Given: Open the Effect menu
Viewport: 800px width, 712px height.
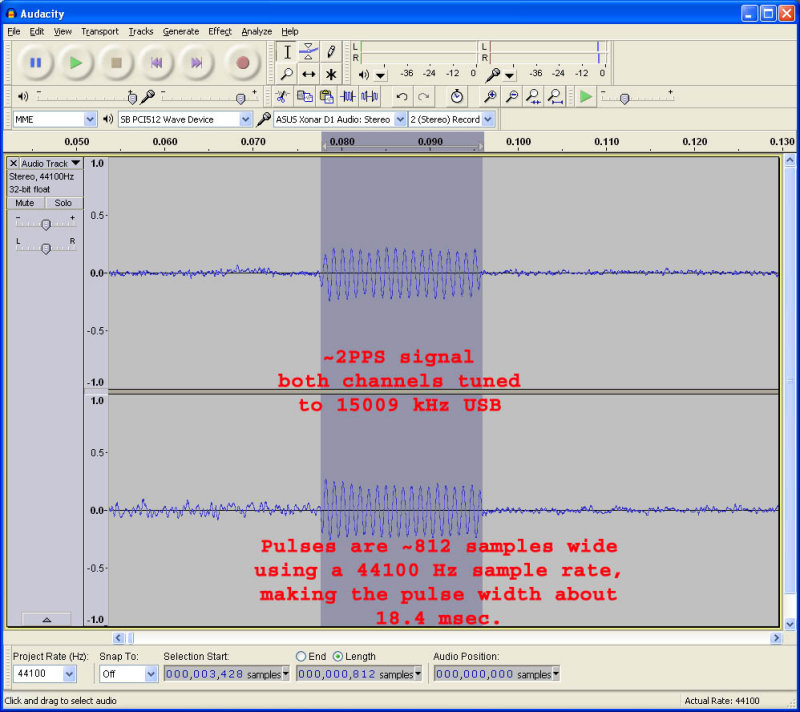Looking at the screenshot, I should pyautogui.click(x=220, y=32).
